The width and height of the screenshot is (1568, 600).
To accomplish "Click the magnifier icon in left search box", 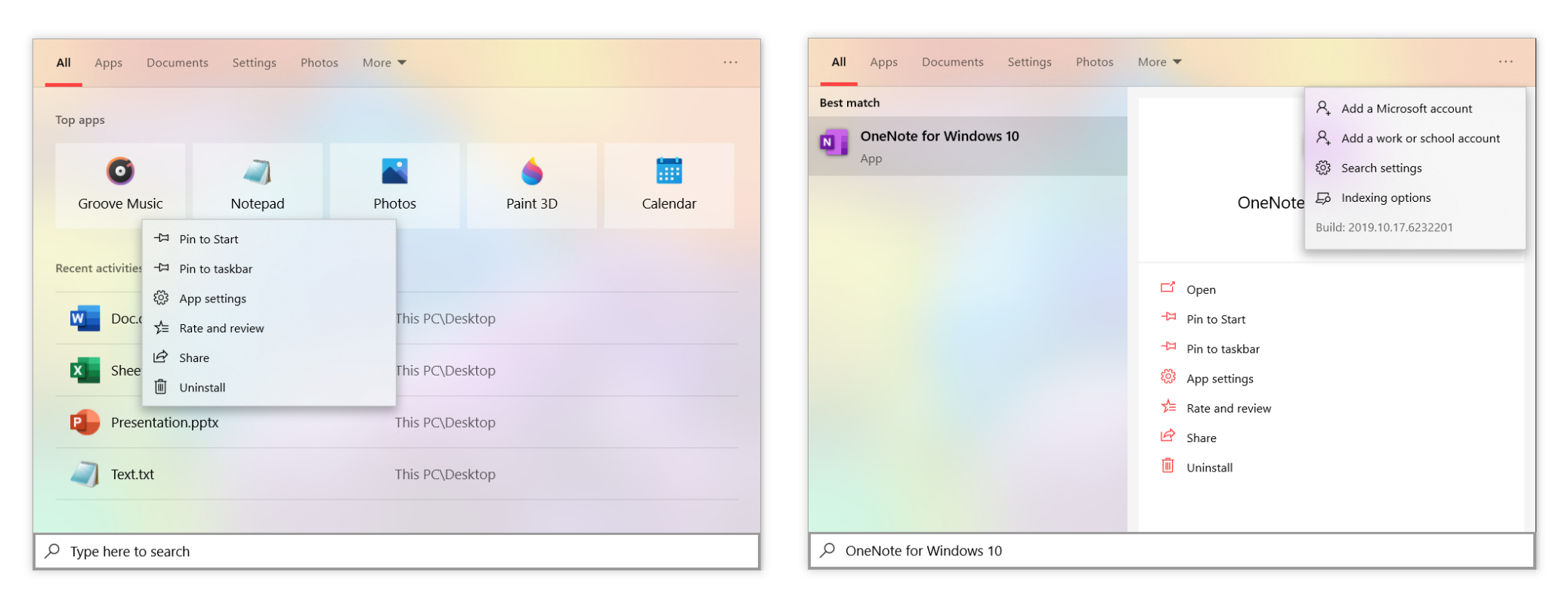I will [x=52, y=551].
